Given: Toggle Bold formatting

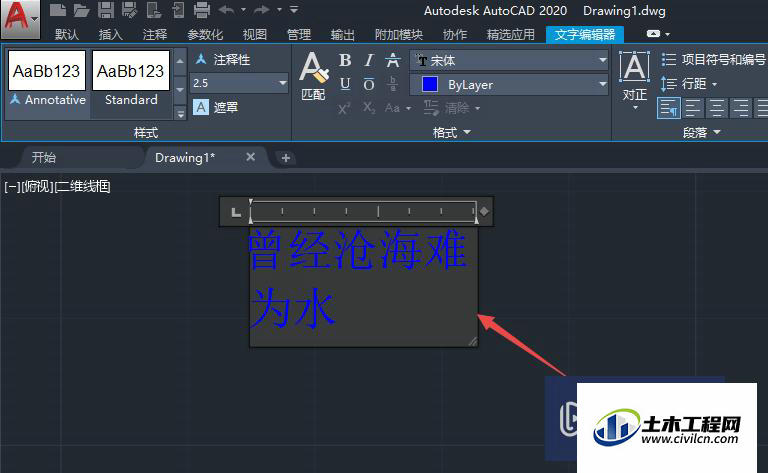Looking at the screenshot, I should [x=345, y=60].
